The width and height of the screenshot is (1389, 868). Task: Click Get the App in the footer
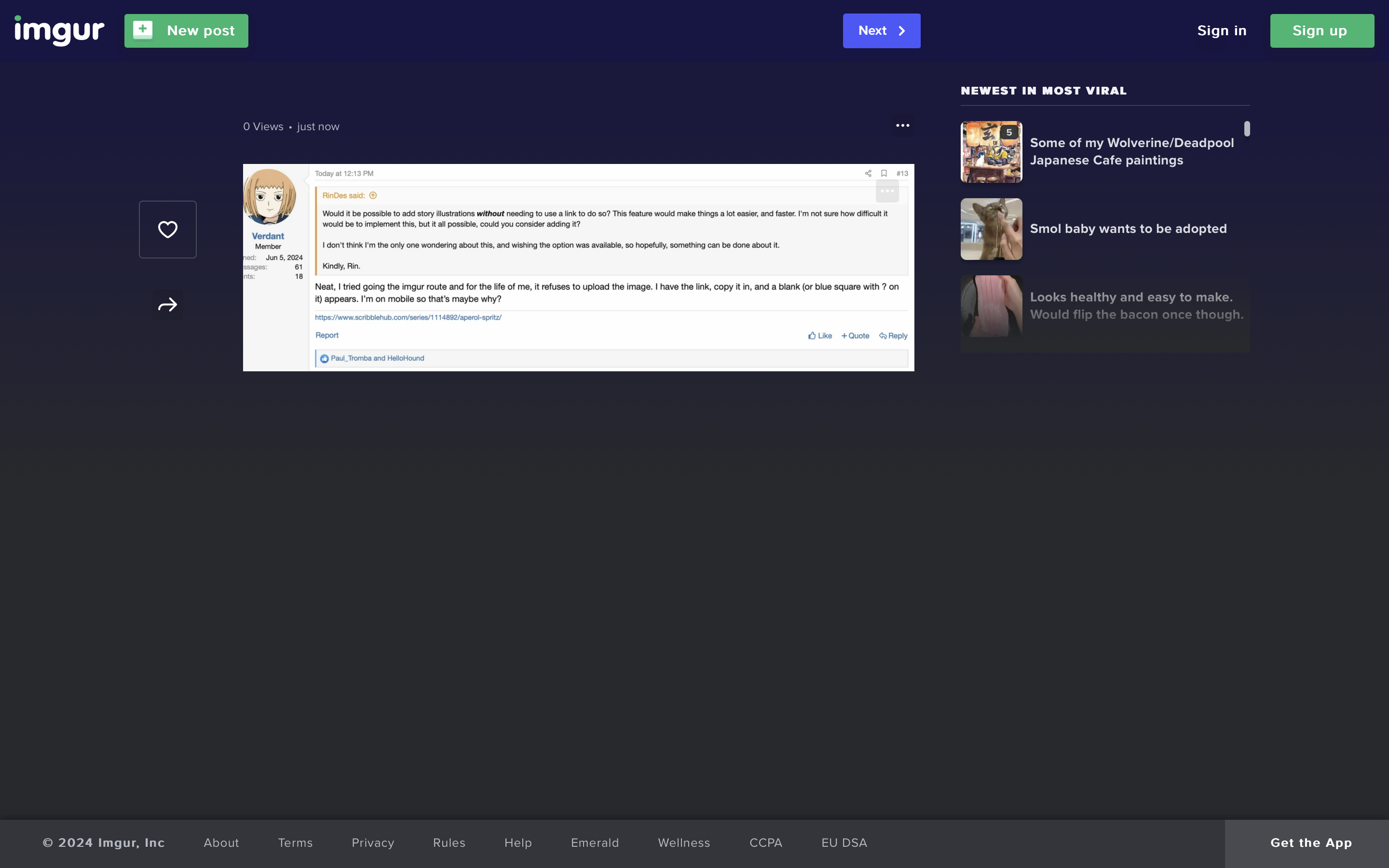pyautogui.click(x=1310, y=842)
